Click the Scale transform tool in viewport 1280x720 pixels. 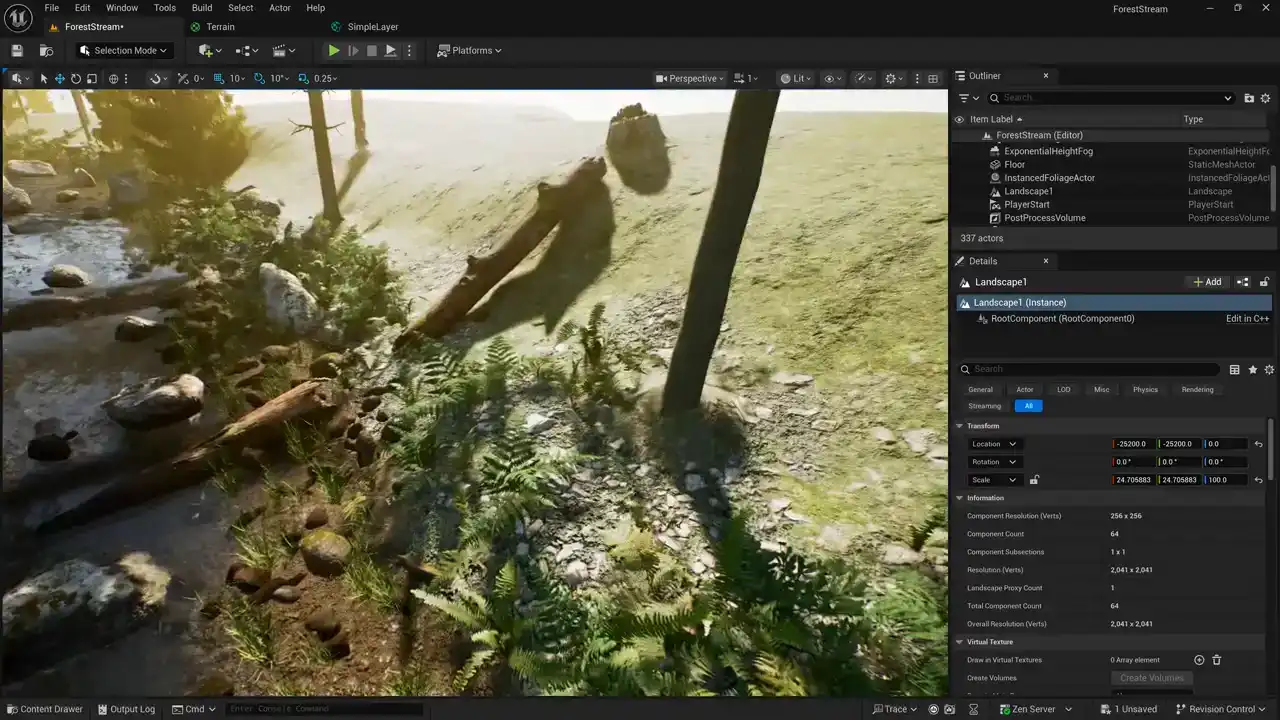point(91,79)
